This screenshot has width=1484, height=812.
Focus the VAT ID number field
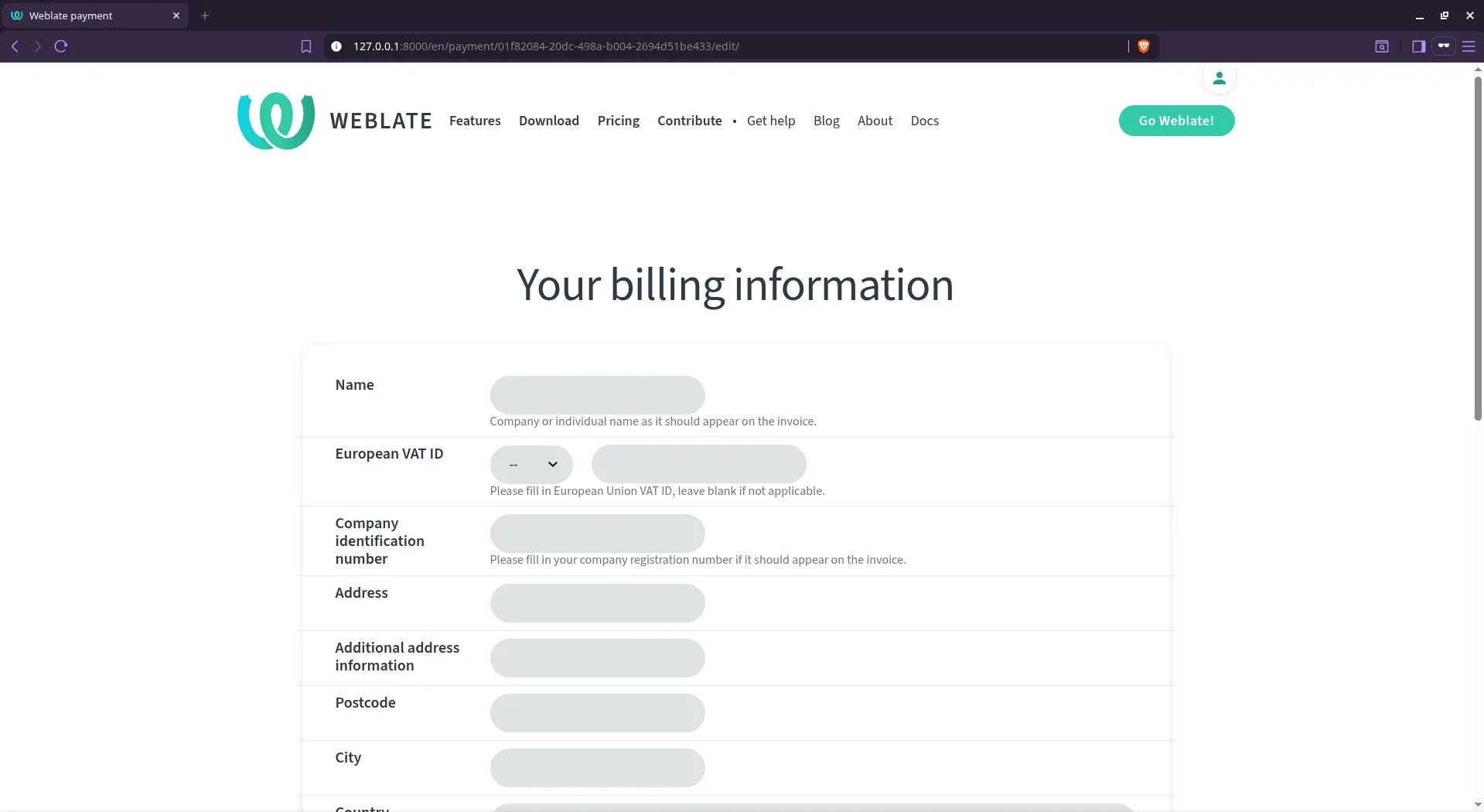(698, 464)
